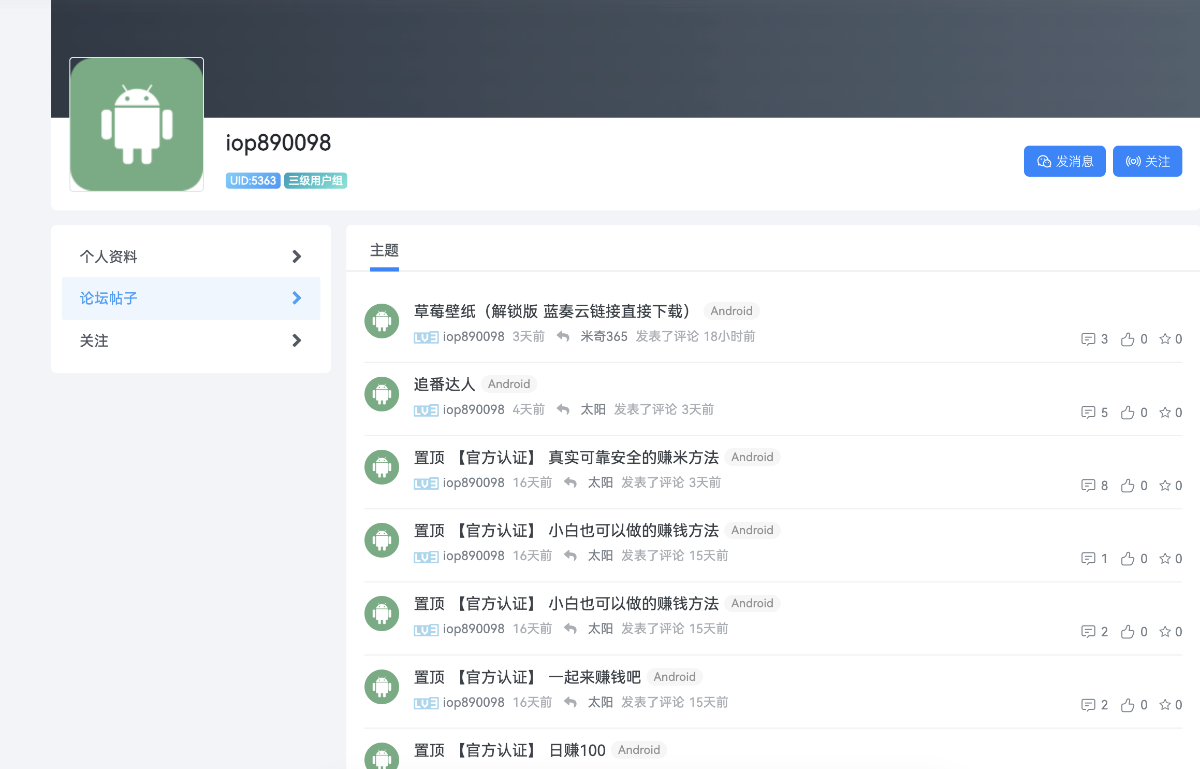1200x769 pixels.
Task: Click comment icon on 追番达人 row
Action: (x=1088, y=412)
